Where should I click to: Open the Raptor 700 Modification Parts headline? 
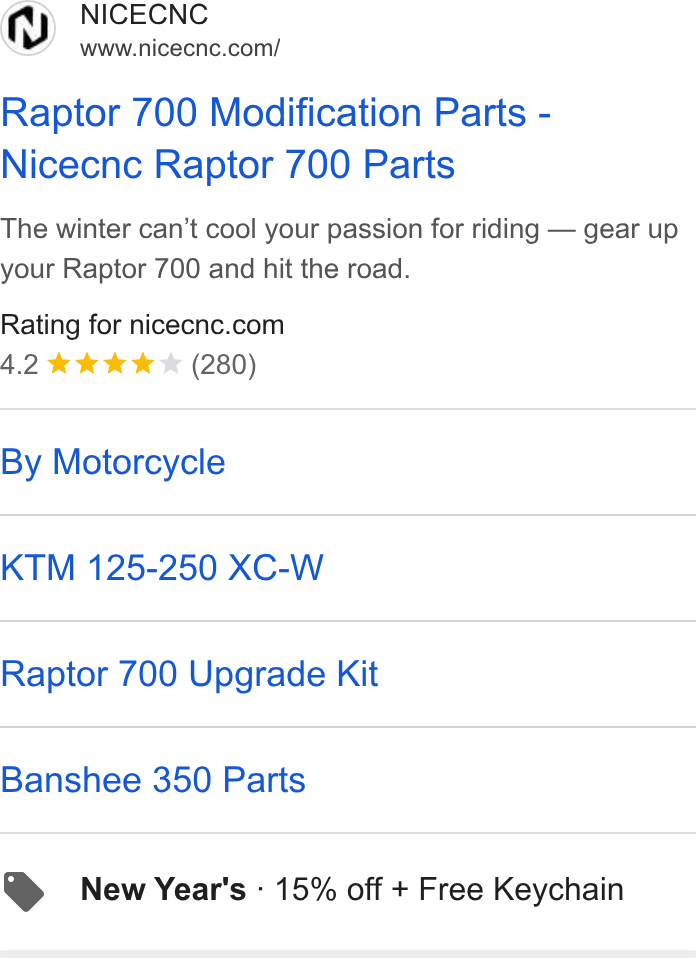[x=276, y=138]
